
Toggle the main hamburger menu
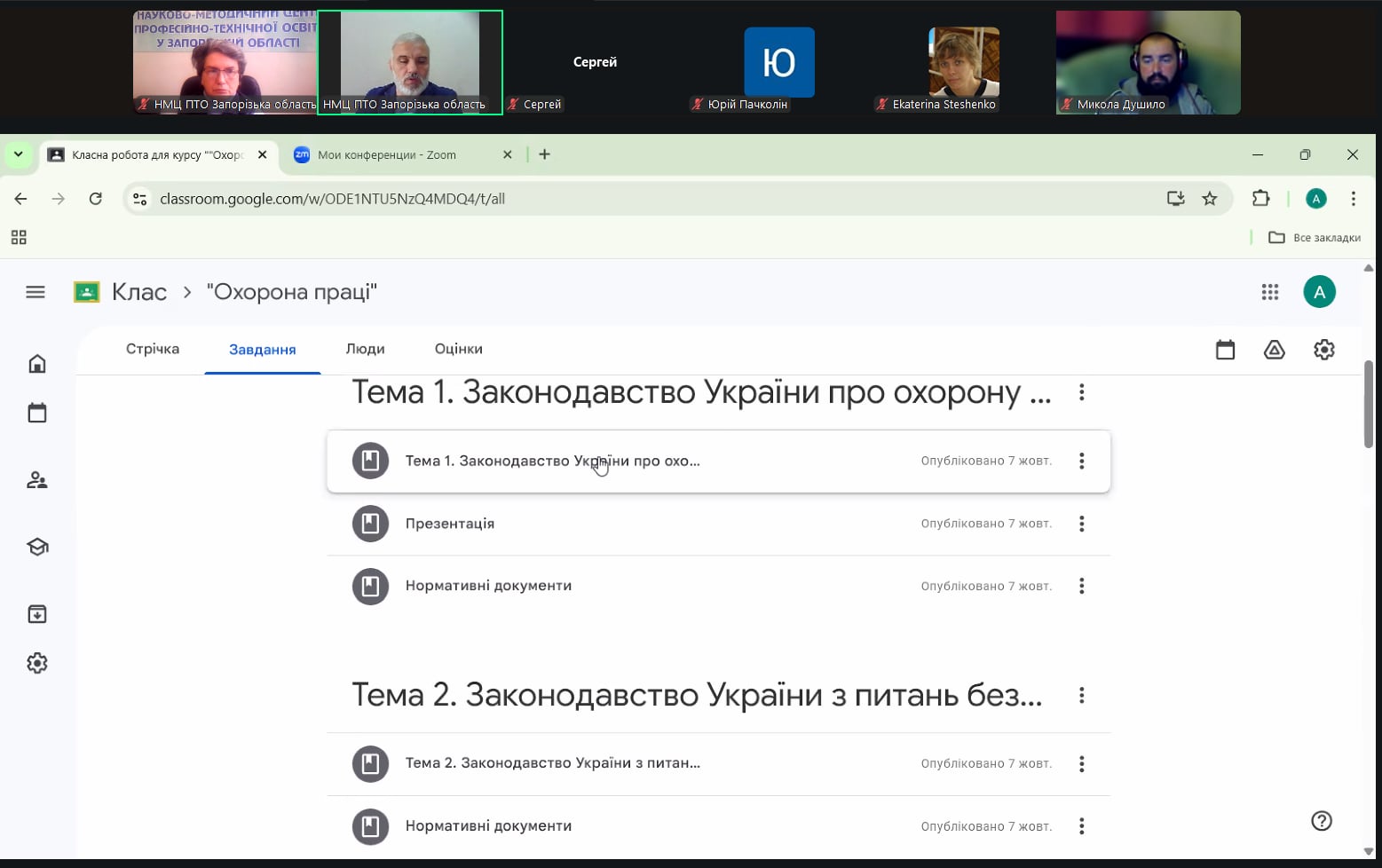click(36, 292)
